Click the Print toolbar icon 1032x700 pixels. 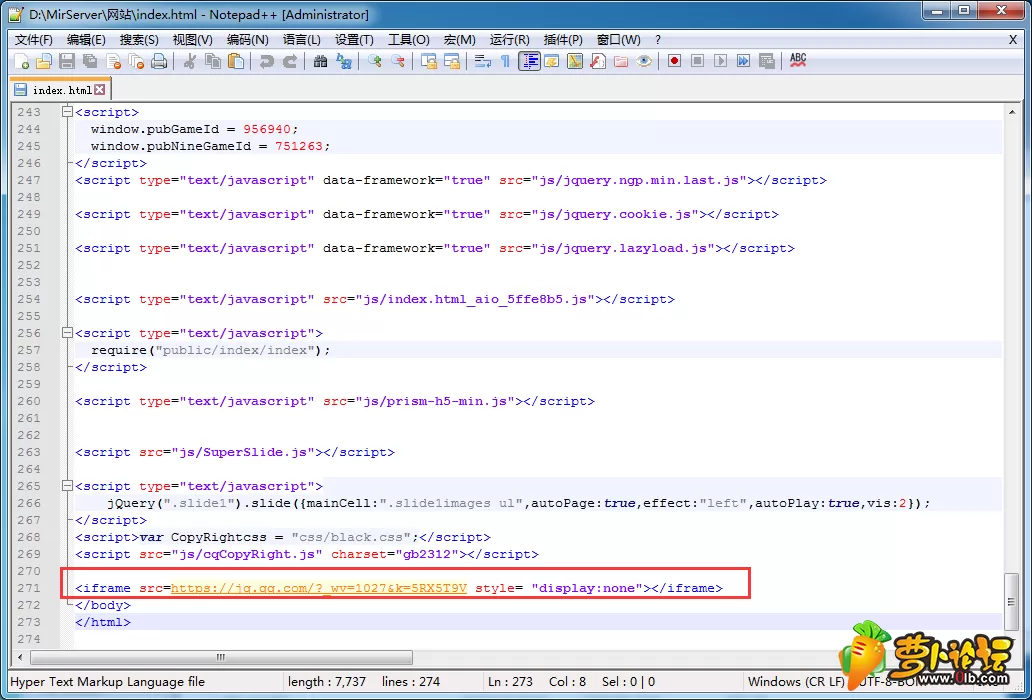(159, 61)
